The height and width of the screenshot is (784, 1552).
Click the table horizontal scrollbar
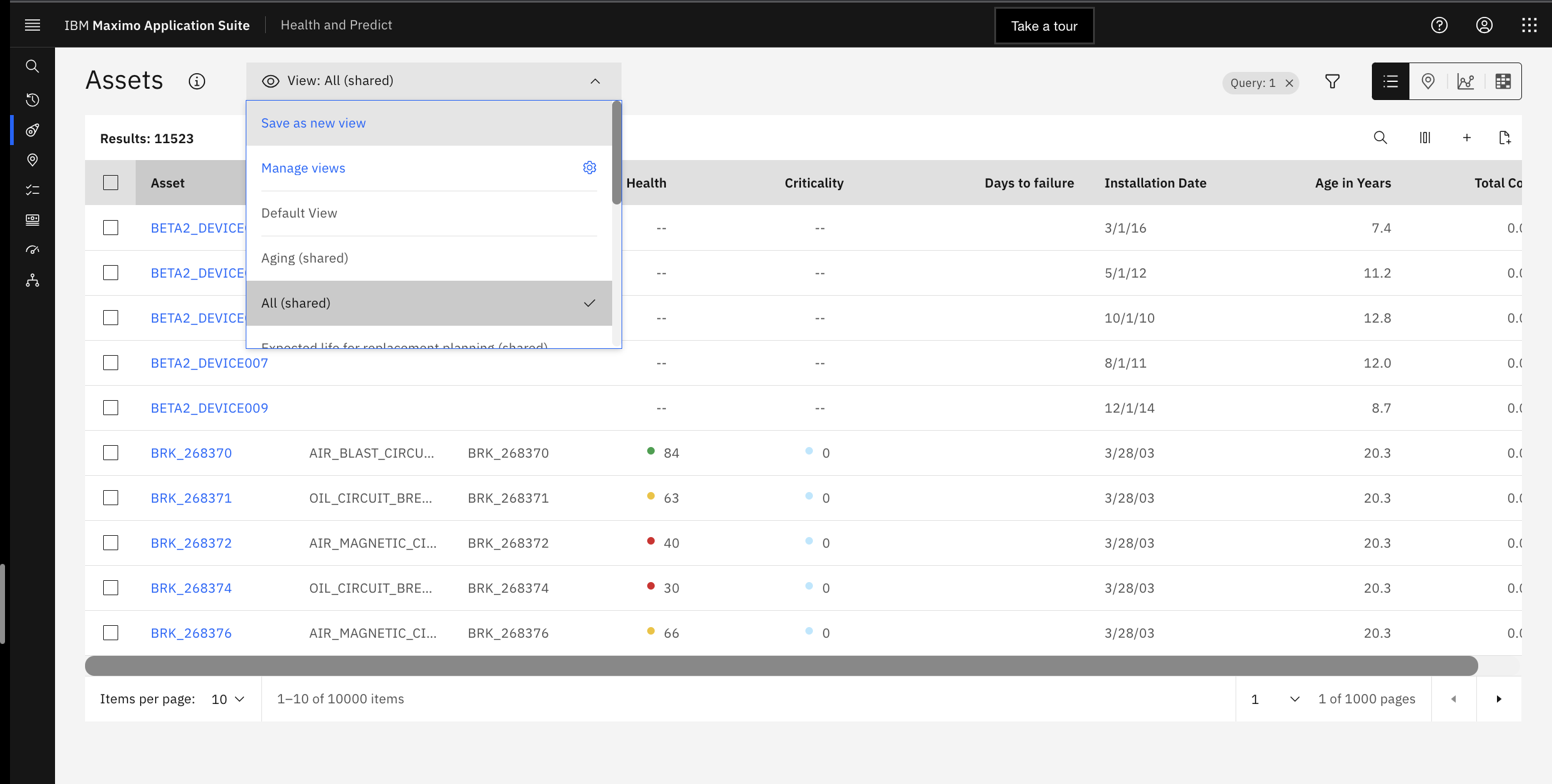pyautogui.click(x=782, y=666)
